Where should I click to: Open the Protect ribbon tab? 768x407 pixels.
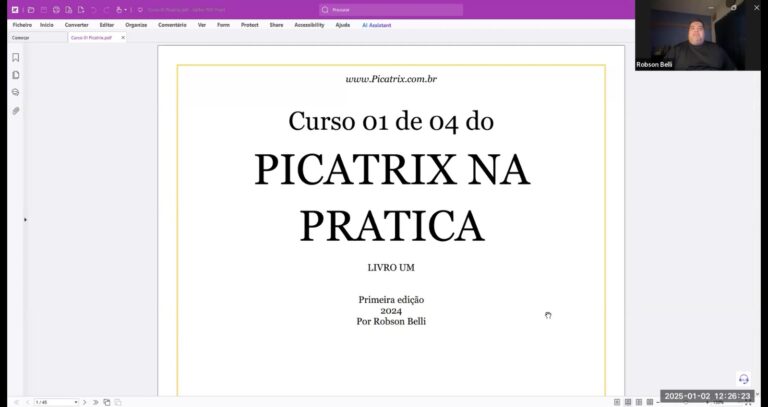[249, 25]
